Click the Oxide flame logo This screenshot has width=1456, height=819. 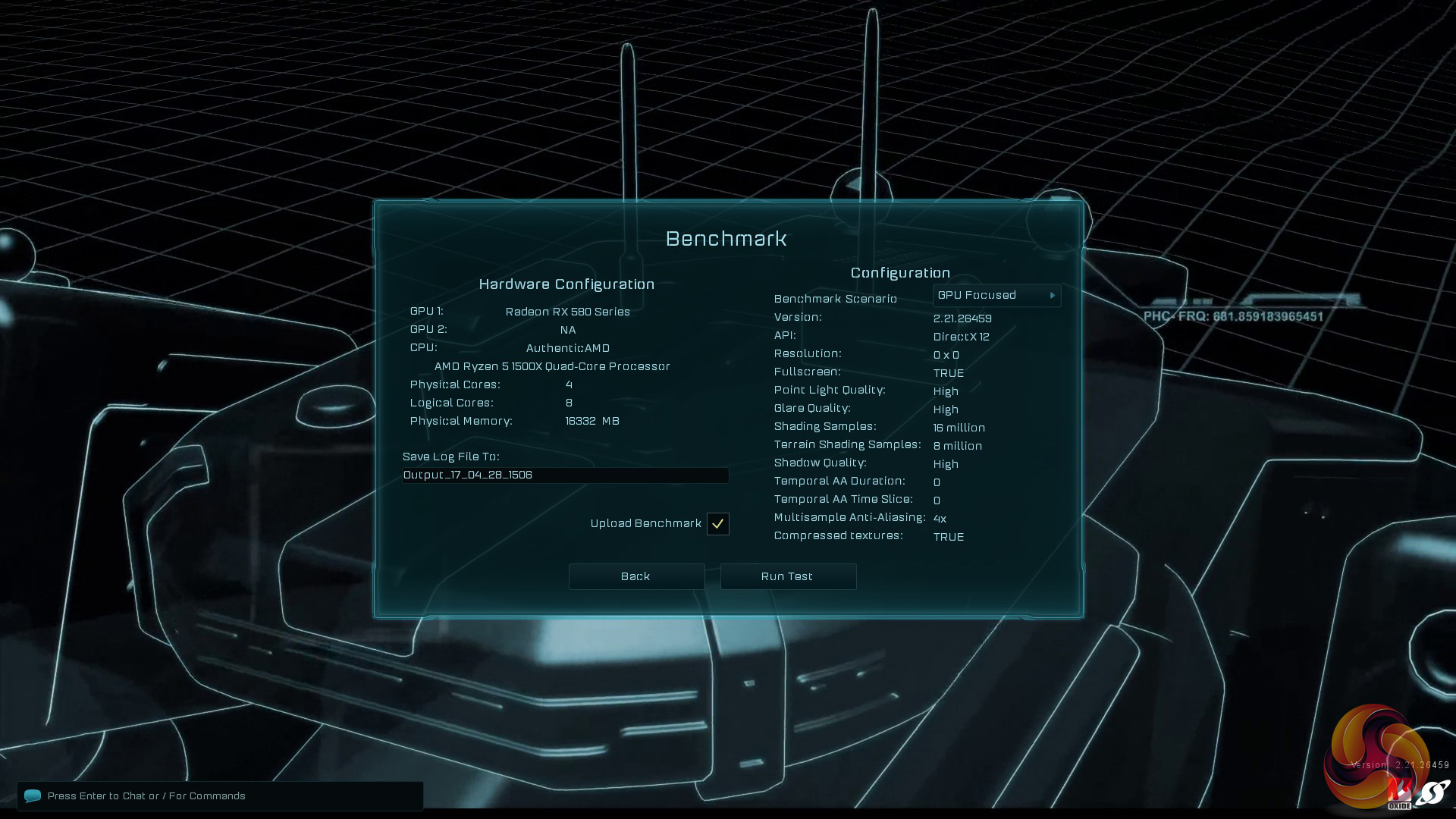pos(1400,793)
